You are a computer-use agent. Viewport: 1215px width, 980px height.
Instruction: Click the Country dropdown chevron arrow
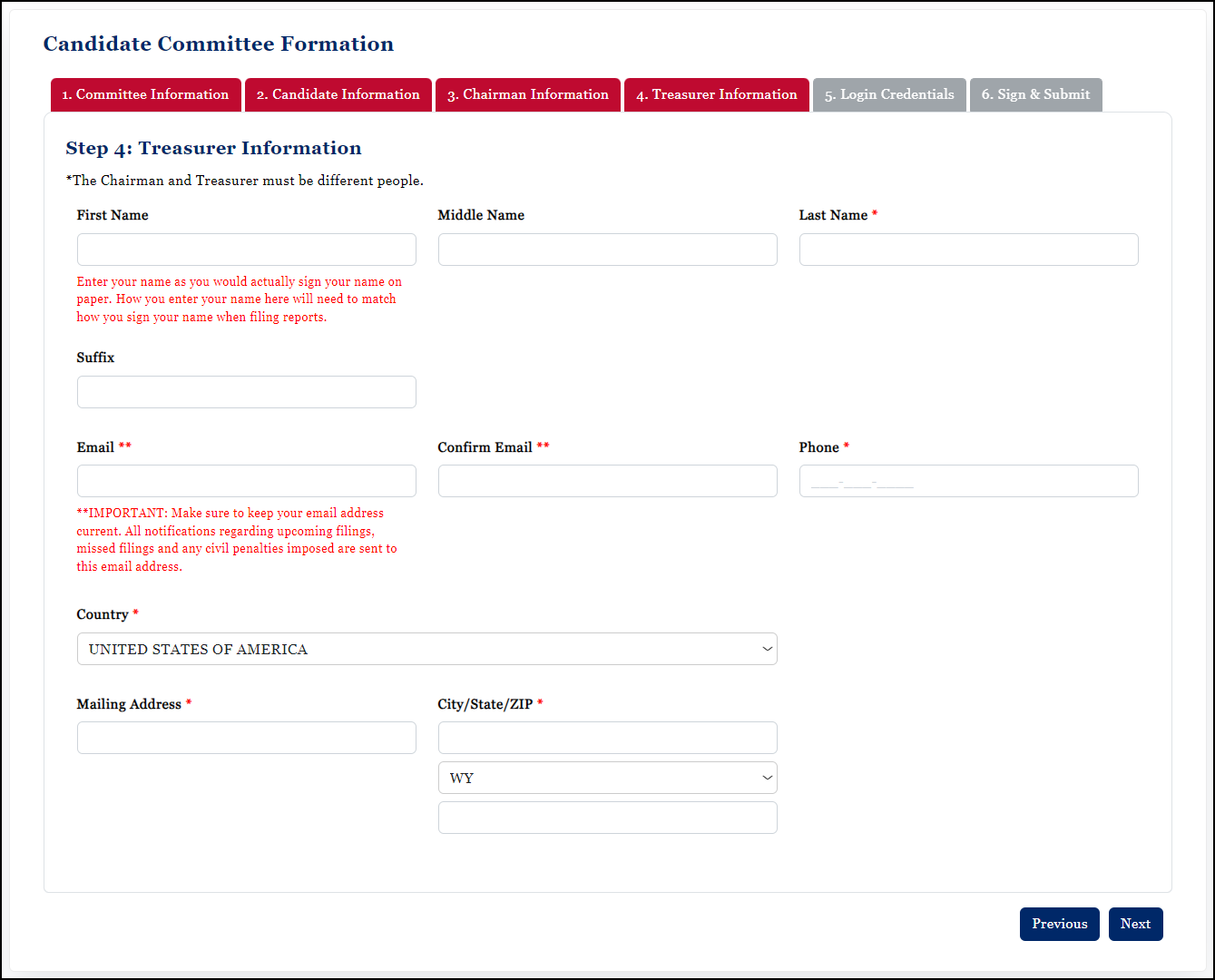pos(767,649)
